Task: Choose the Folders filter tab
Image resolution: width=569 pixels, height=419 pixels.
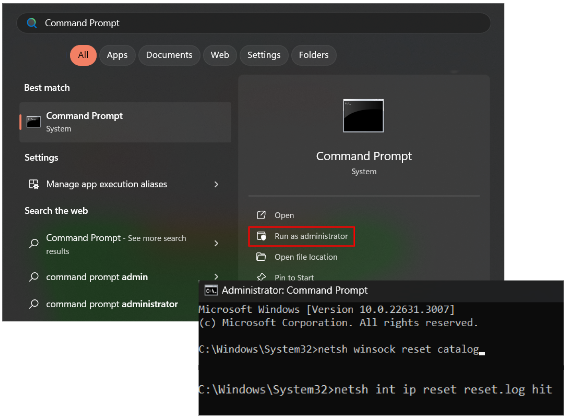Action: click(314, 55)
